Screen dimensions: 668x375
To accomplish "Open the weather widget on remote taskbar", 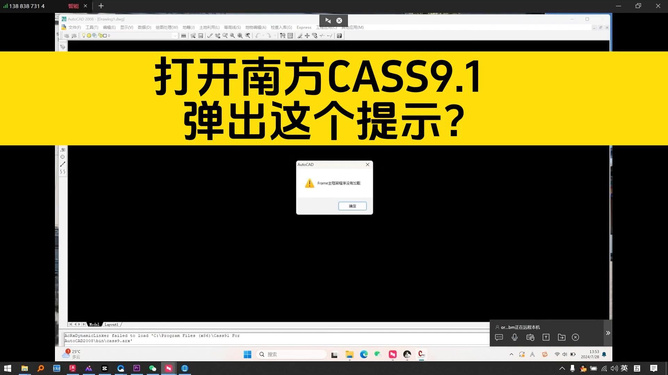I will (x=72, y=354).
